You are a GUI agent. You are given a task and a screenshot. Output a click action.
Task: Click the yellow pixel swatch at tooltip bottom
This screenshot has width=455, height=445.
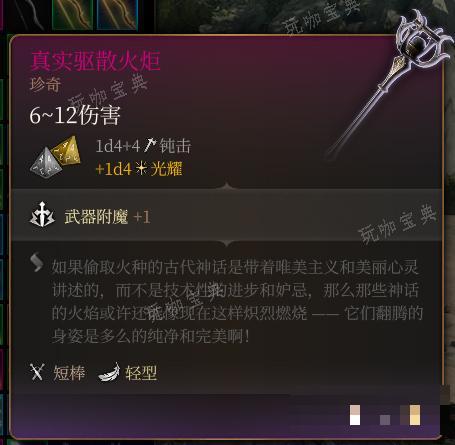click(x=415, y=415)
